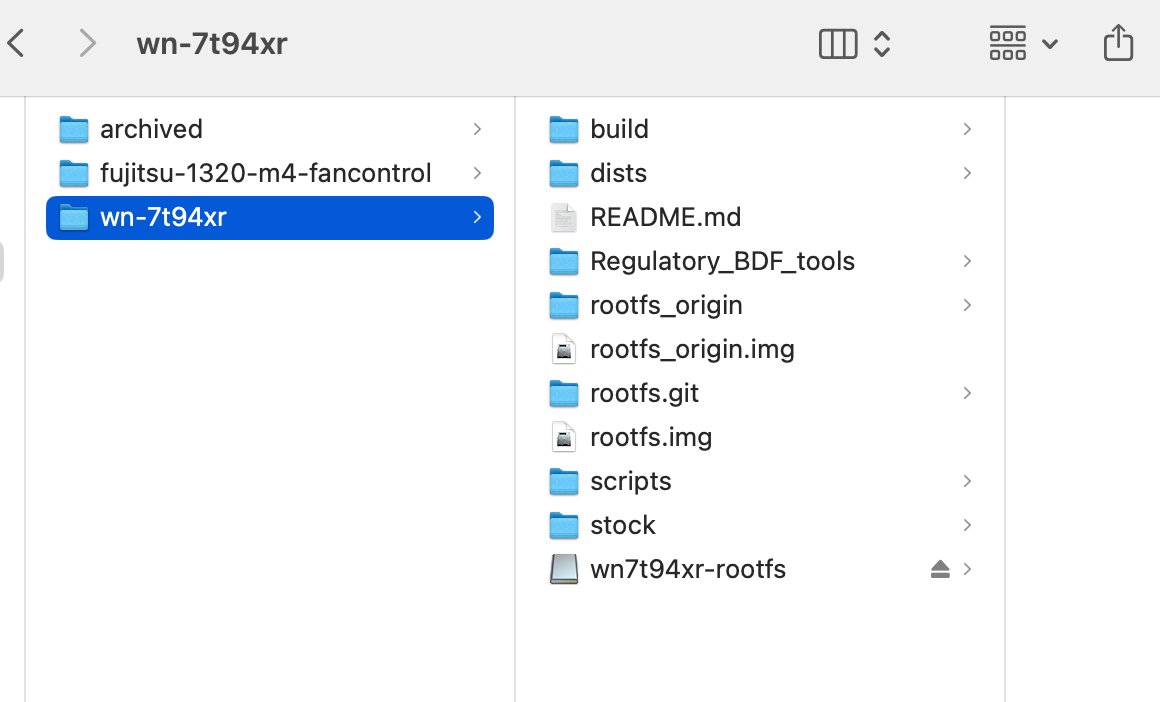Select the dists folder icon

(564, 173)
